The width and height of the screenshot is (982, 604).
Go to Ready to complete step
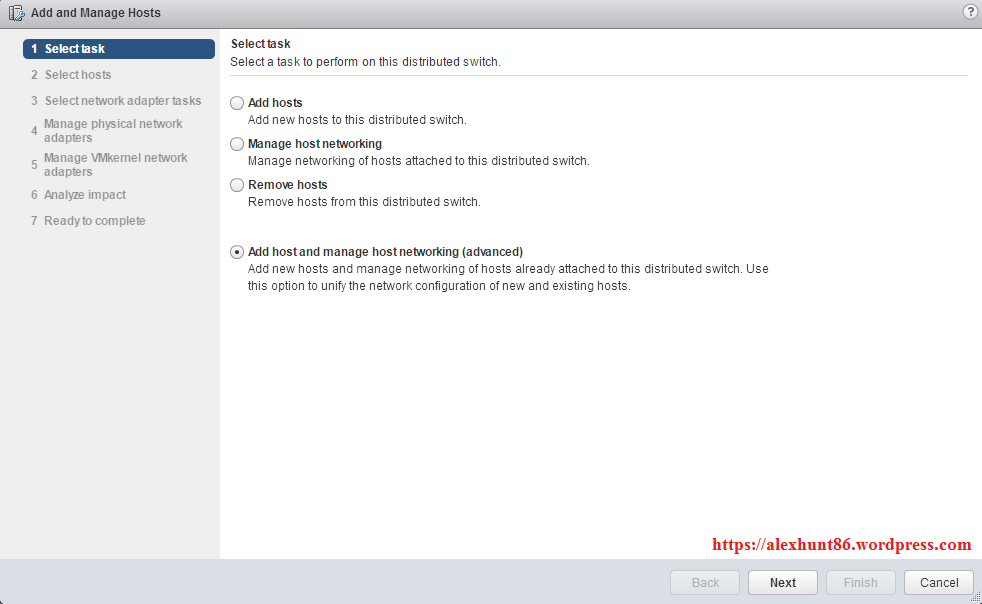click(94, 221)
